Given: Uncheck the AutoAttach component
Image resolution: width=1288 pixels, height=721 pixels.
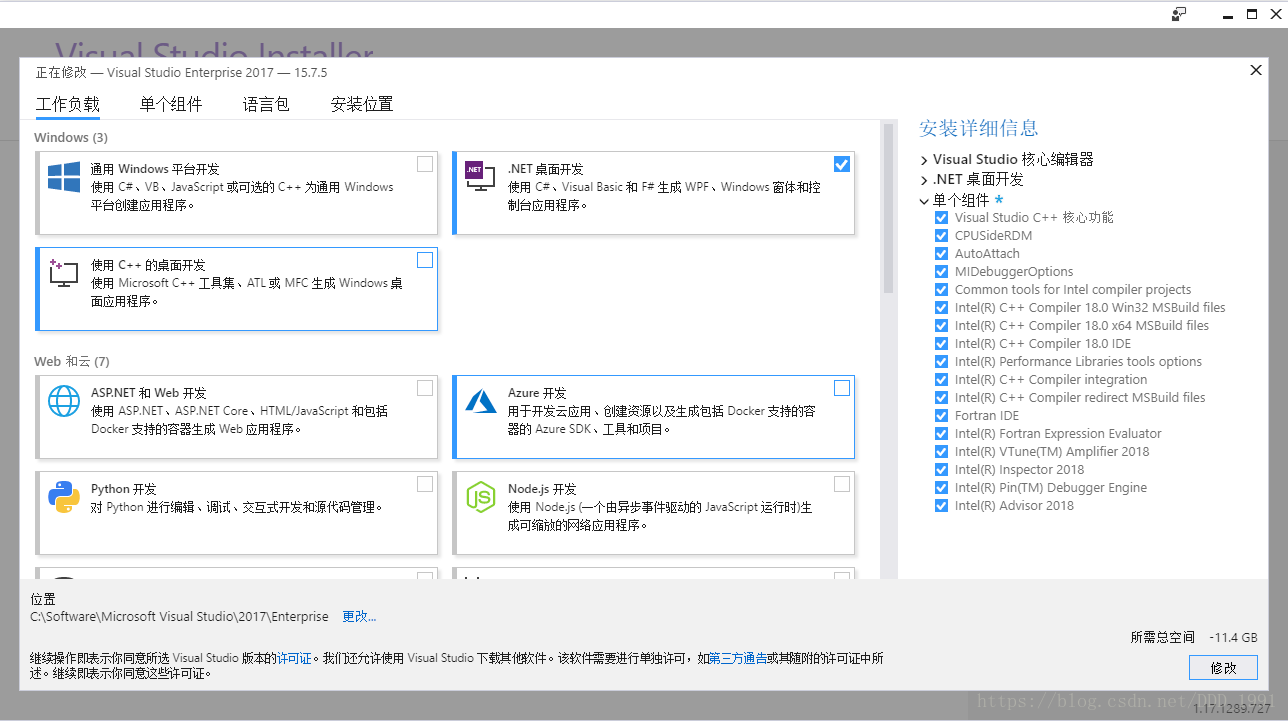Looking at the screenshot, I should point(941,254).
